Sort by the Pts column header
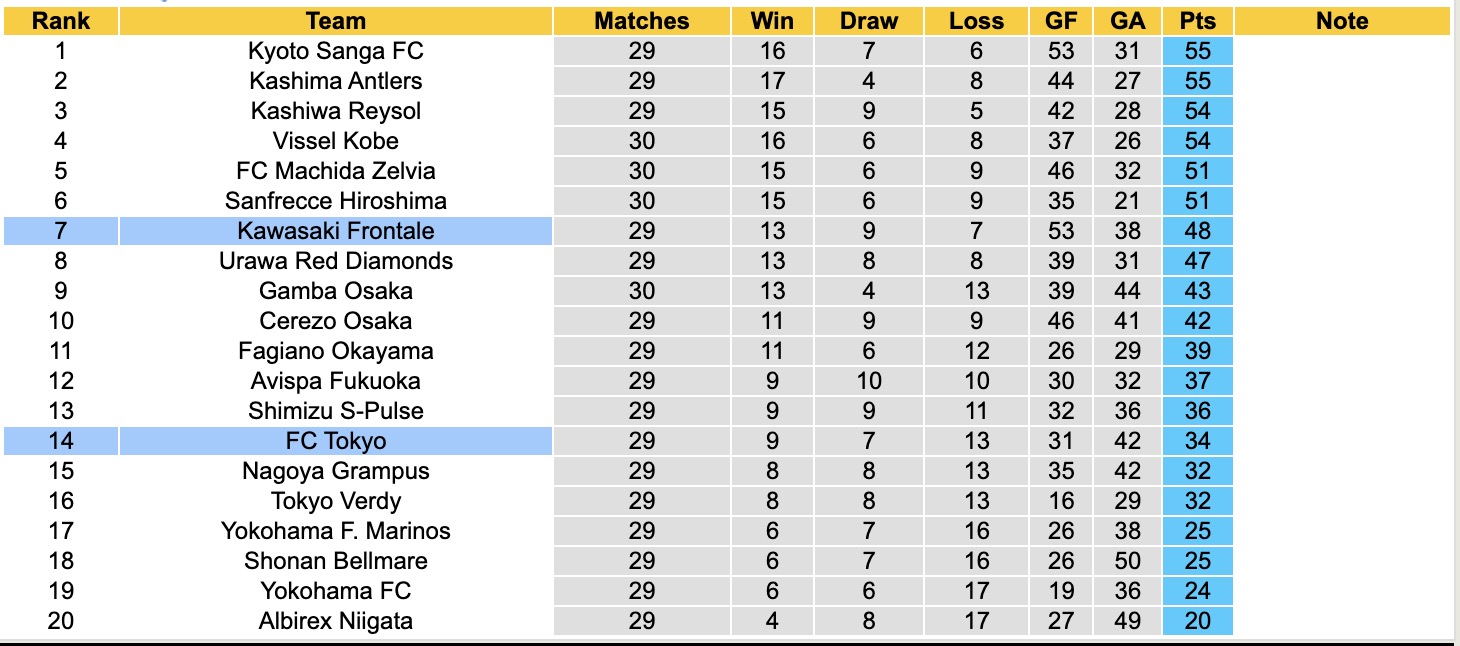 click(1197, 21)
